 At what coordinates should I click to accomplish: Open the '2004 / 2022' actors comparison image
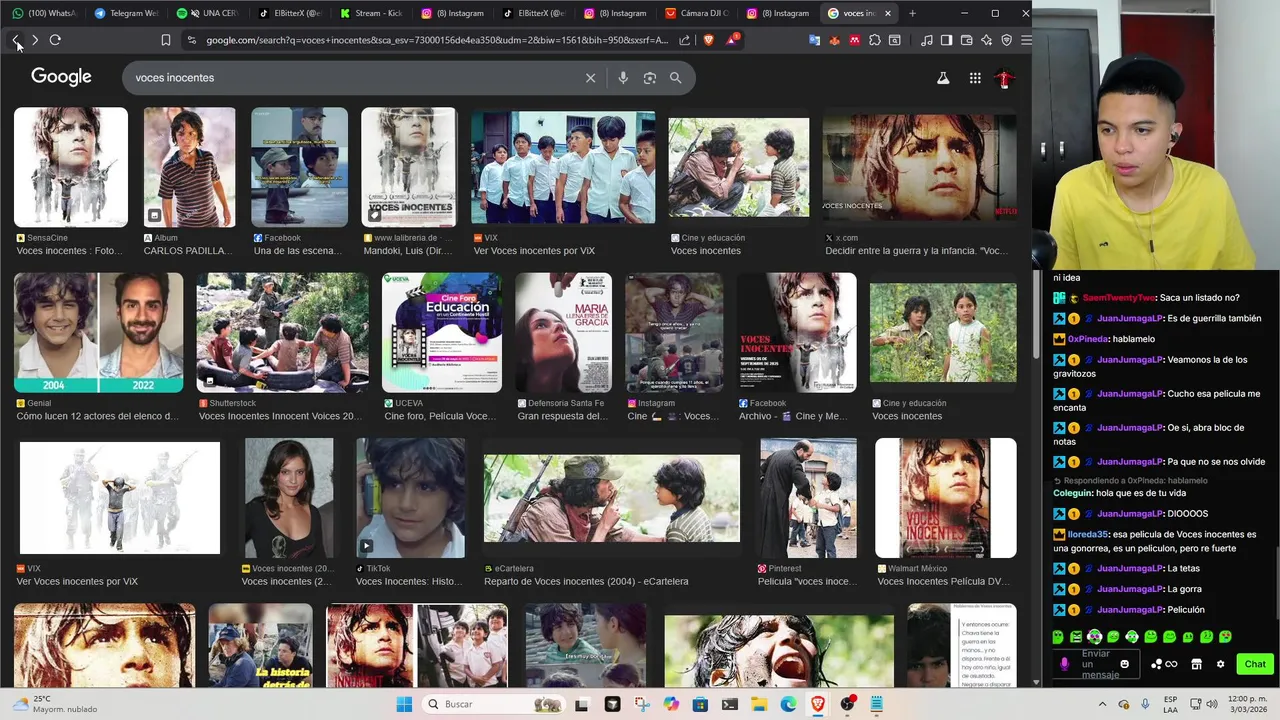click(98, 332)
